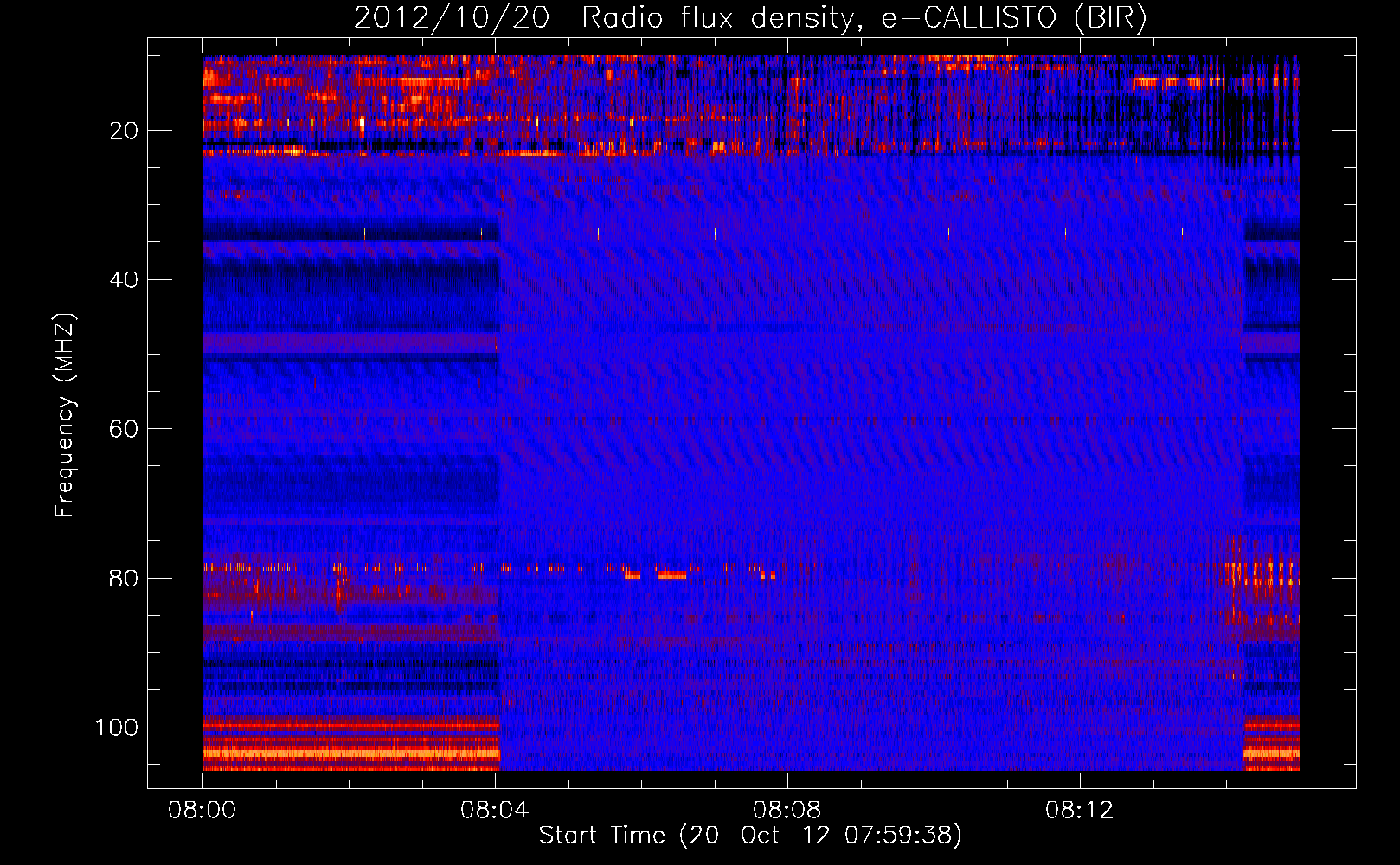Click the date "2012/10/20" in the title
Image resolution: width=1400 pixels, height=865 pixels.
coord(452,17)
